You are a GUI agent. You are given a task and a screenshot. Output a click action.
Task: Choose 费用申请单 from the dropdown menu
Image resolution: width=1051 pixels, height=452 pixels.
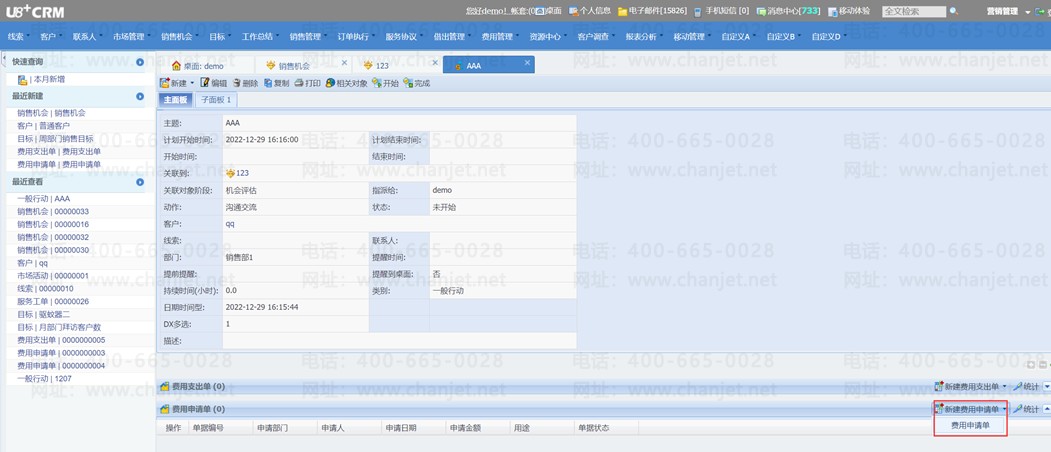pyautogui.click(x=970, y=425)
